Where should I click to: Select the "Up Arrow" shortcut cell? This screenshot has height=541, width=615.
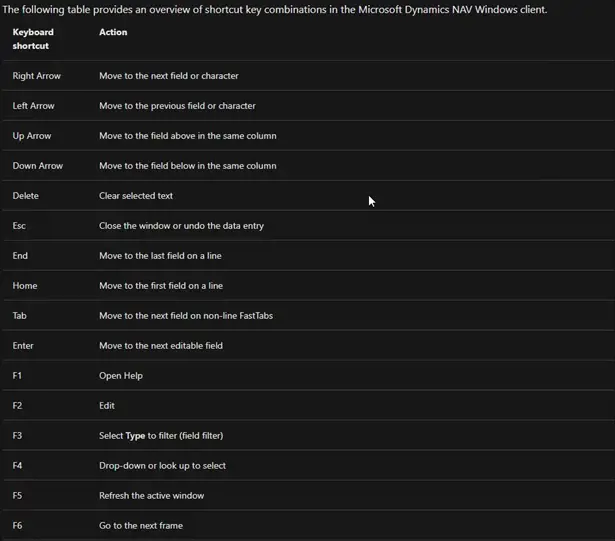click(x=32, y=136)
